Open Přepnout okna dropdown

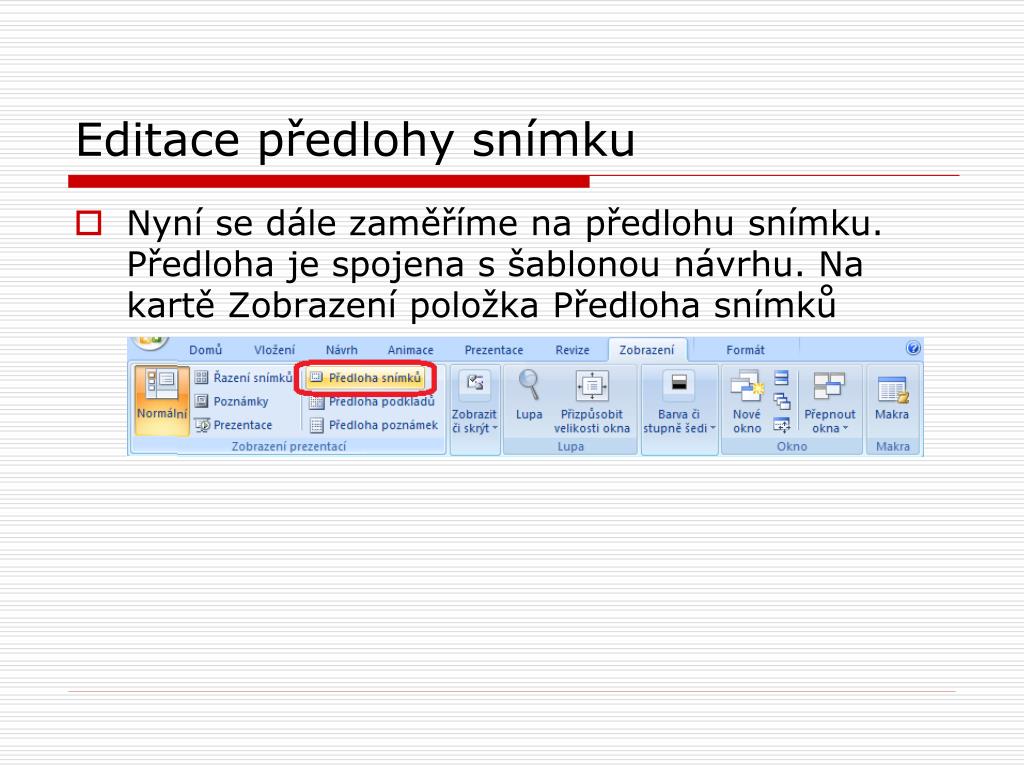coord(829,402)
